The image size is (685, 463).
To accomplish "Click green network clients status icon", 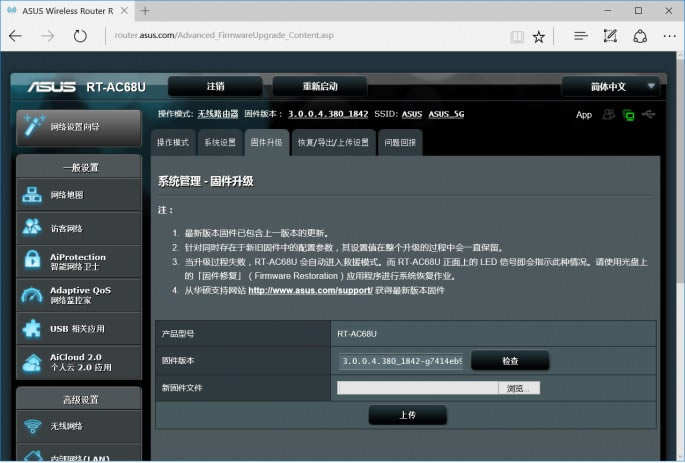I will click(629, 115).
